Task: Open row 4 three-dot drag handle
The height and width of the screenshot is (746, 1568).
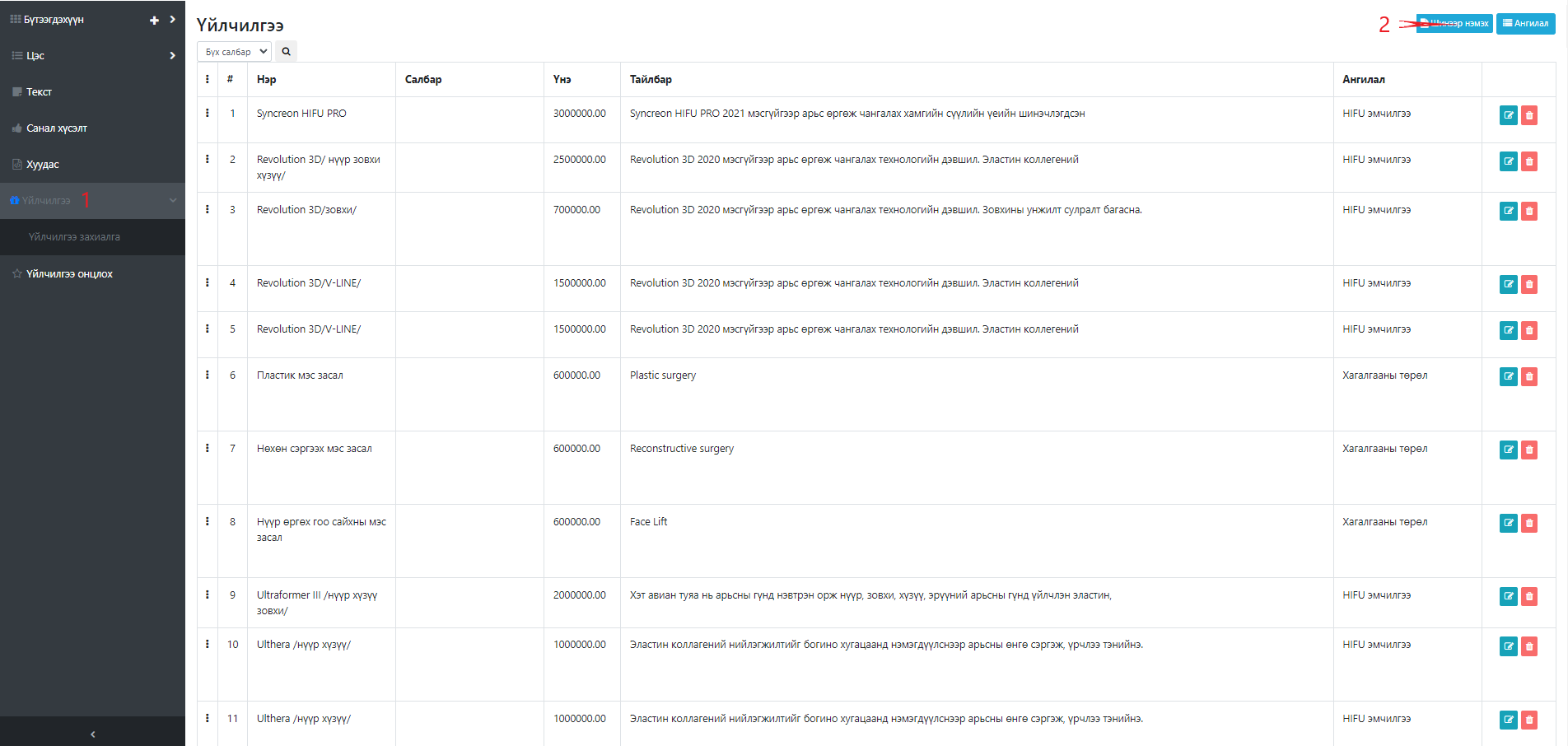Action: (208, 282)
